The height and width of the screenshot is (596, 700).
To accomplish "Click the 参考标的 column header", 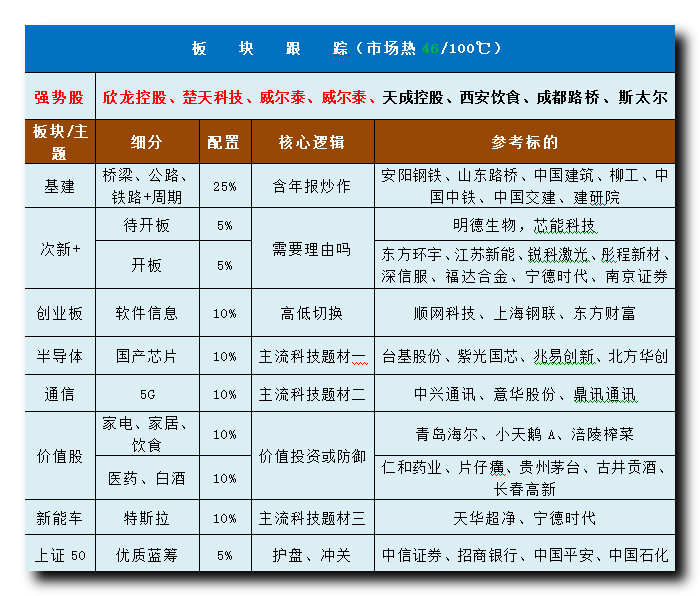I will 524,142.
